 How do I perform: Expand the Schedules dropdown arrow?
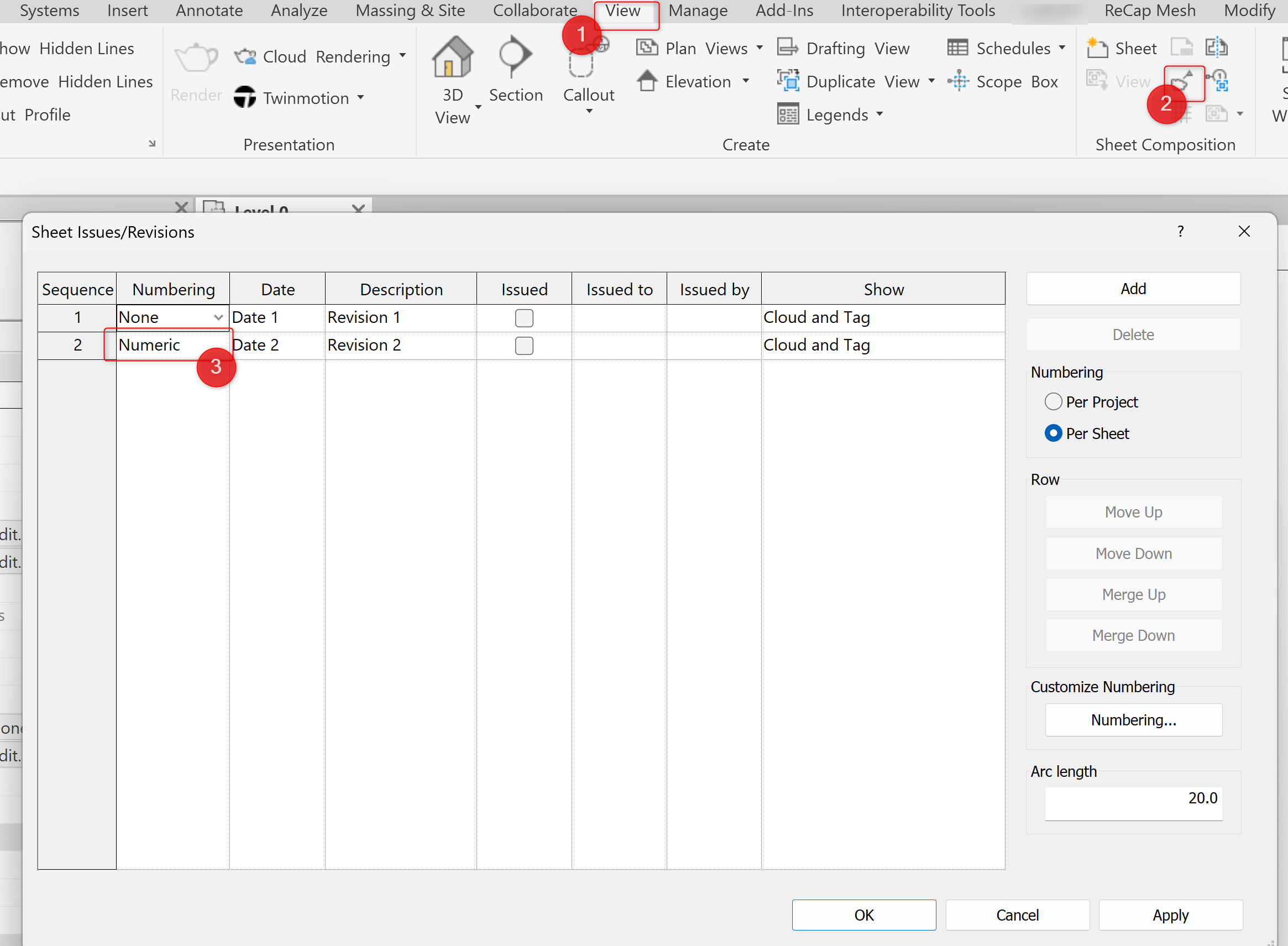click(1062, 48)
